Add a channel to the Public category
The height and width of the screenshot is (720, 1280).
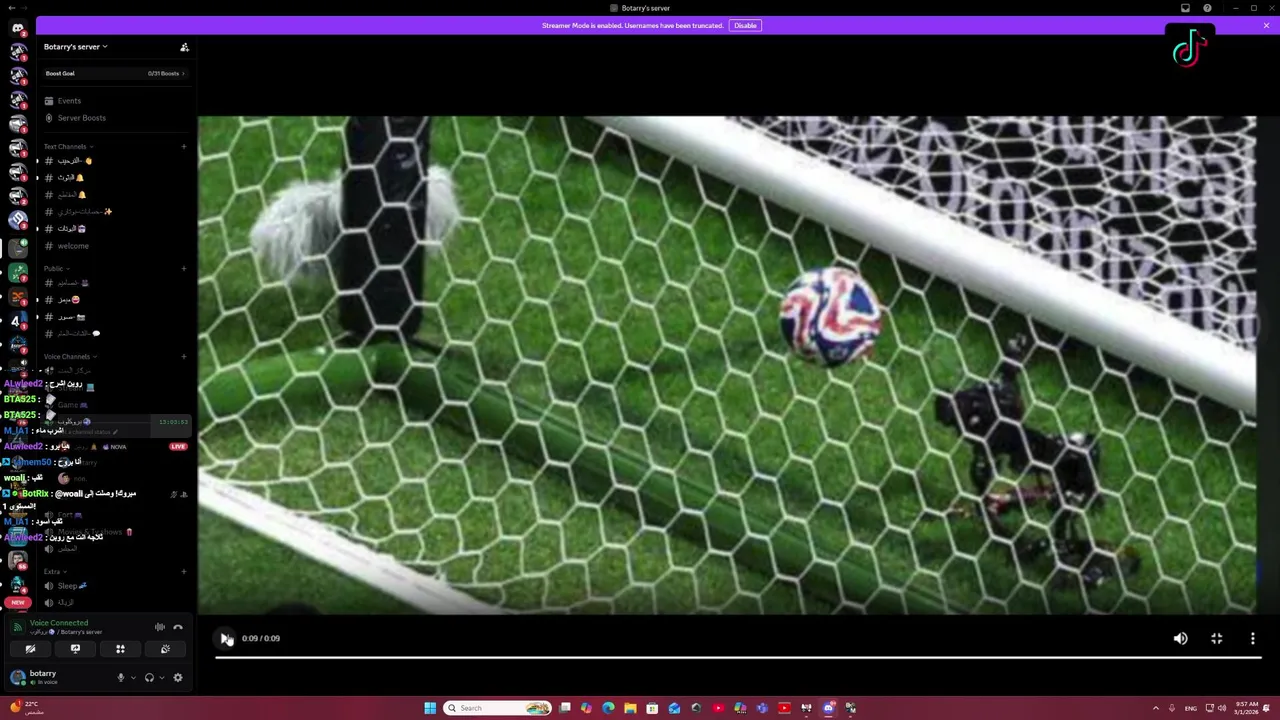click(184, 268)
